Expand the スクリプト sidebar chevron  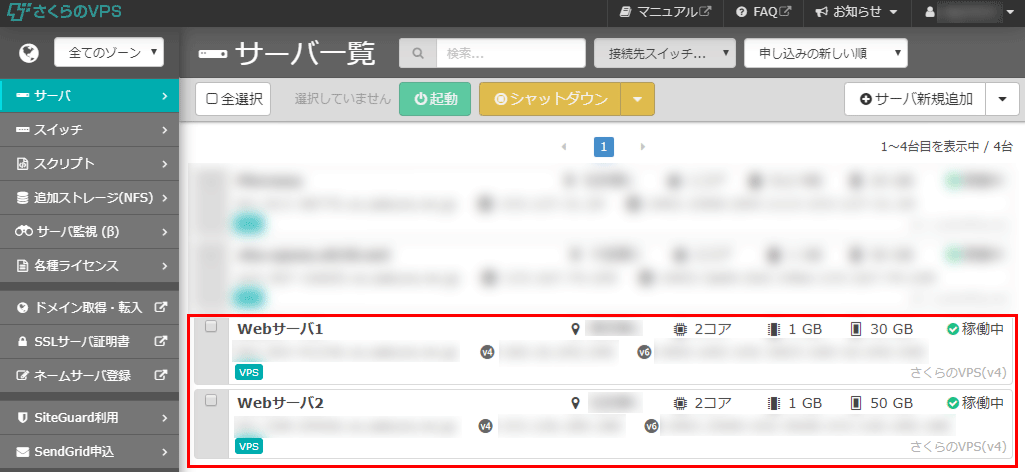click(x=165, y=164)
